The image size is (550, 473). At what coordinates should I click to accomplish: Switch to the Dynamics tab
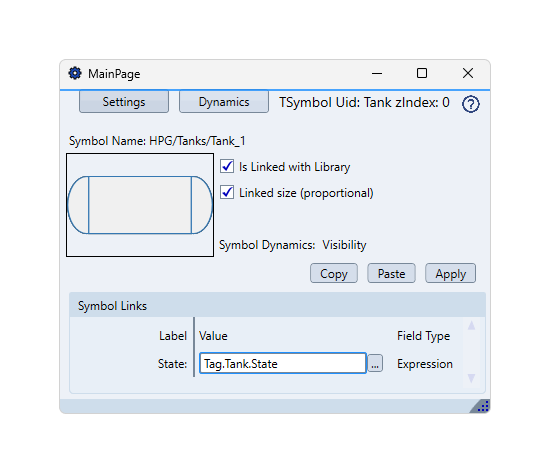point(224,102)
